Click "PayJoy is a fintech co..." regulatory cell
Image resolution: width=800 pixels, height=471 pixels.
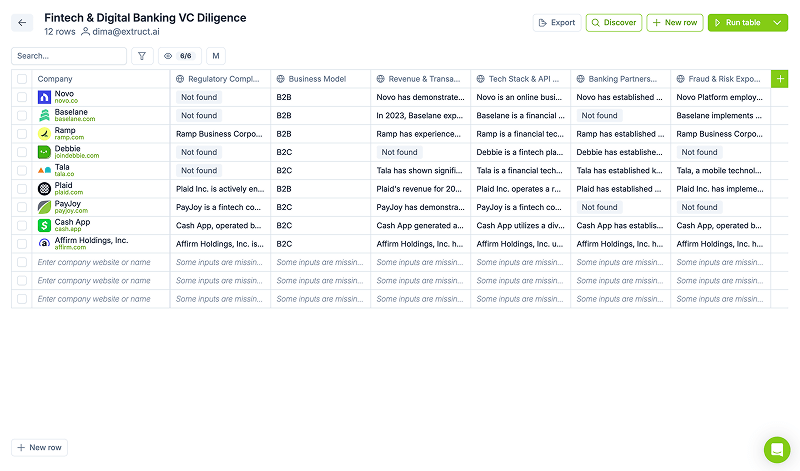[218, 207]
